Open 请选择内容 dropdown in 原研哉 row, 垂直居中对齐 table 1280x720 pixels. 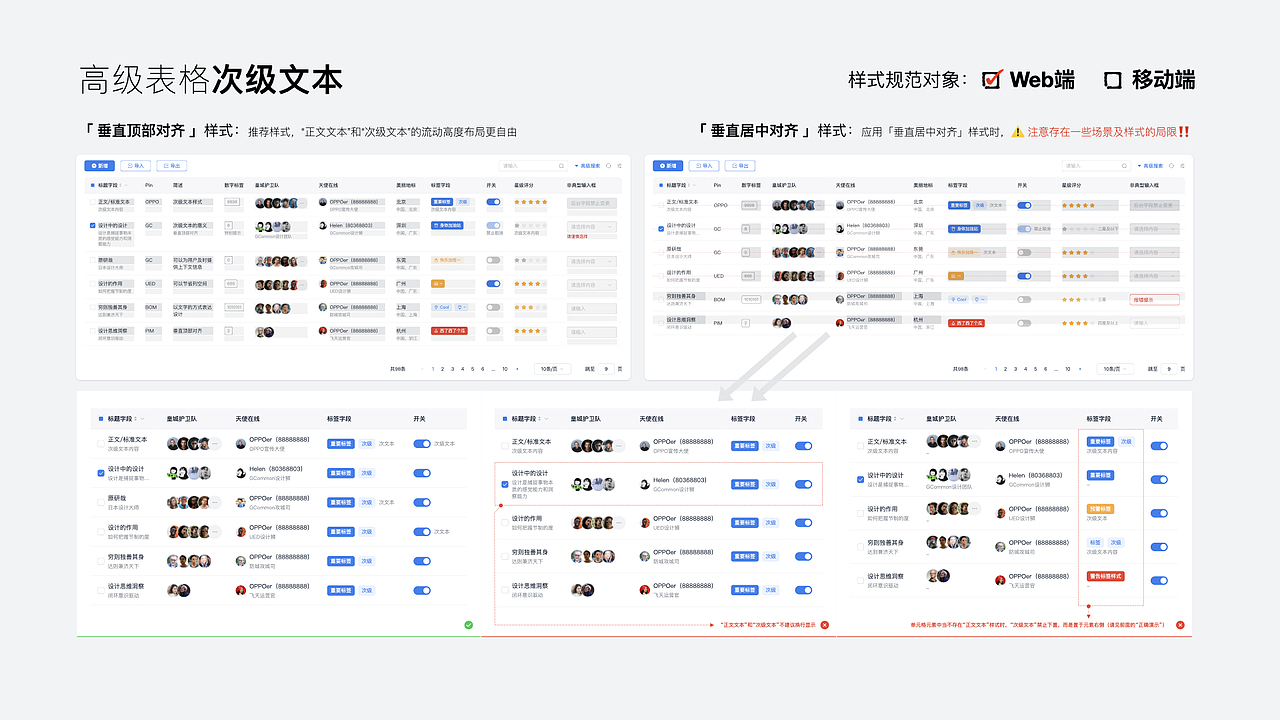click(x=1155, y=253)
